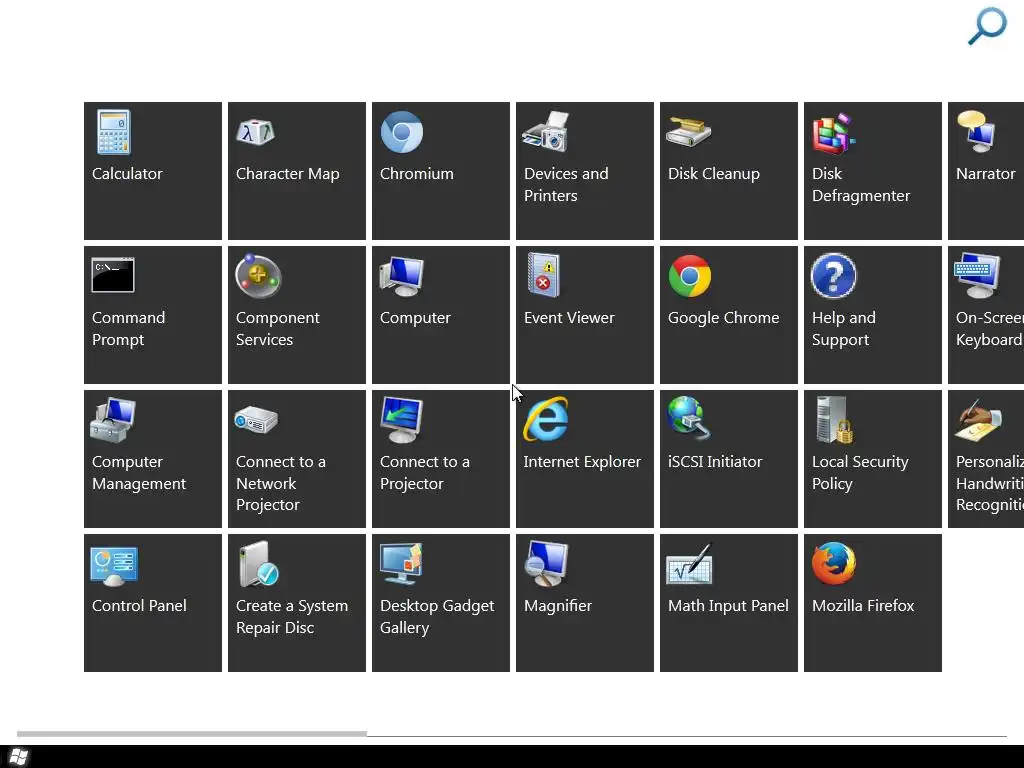This screenshot has height=768, width=1024.
Task: Click the Computer icon
Action: click(x=402, y=277)
